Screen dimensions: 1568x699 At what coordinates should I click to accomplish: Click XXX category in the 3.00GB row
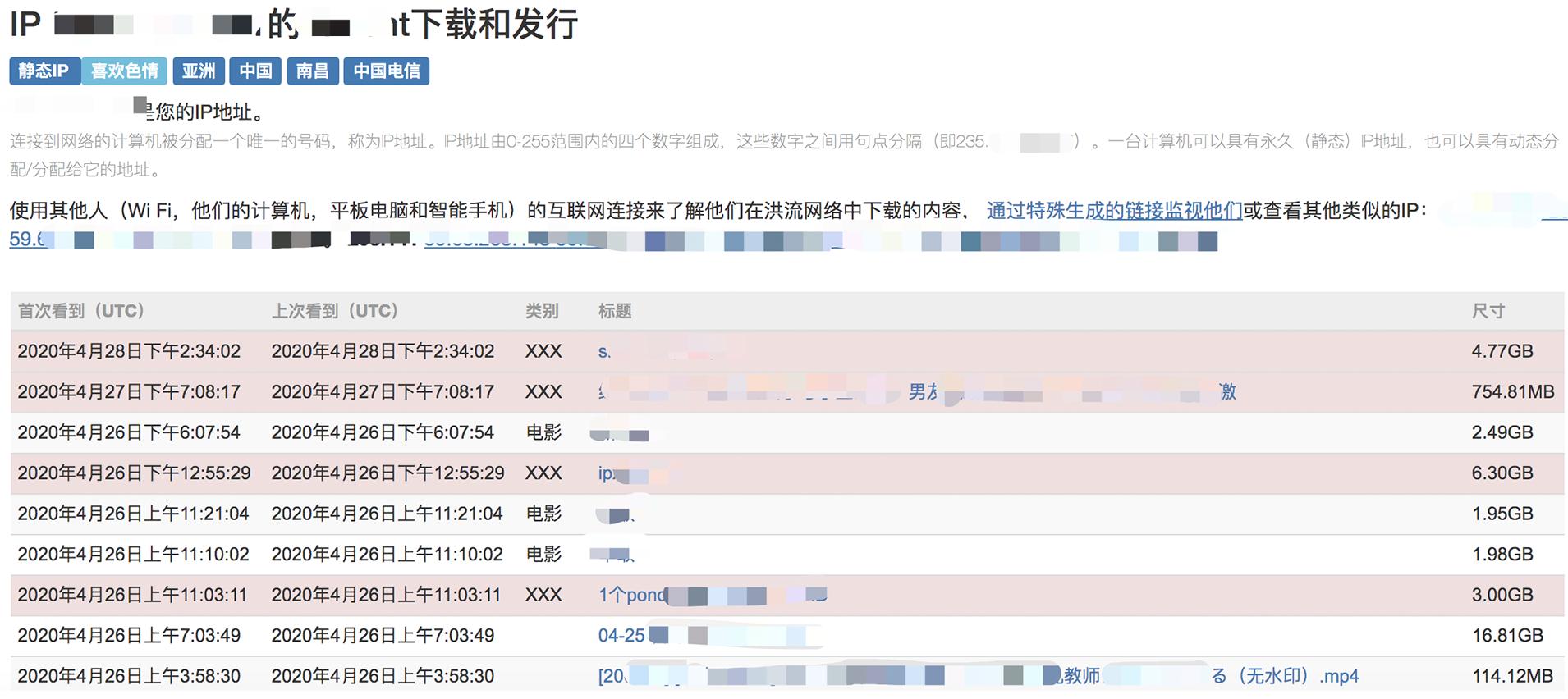(x=543, y=595)
